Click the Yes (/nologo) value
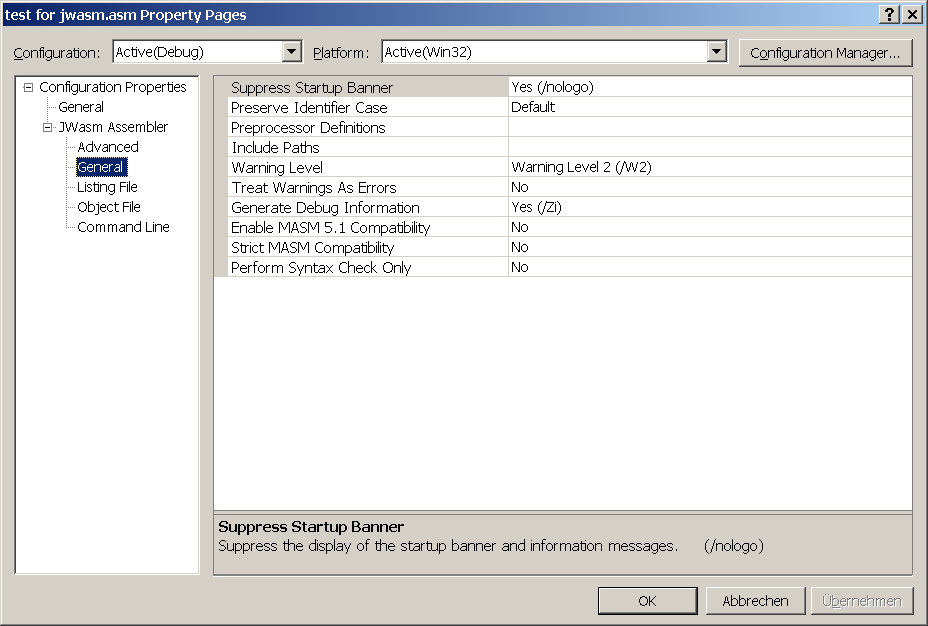928x626 pixels. click(710, 88)
